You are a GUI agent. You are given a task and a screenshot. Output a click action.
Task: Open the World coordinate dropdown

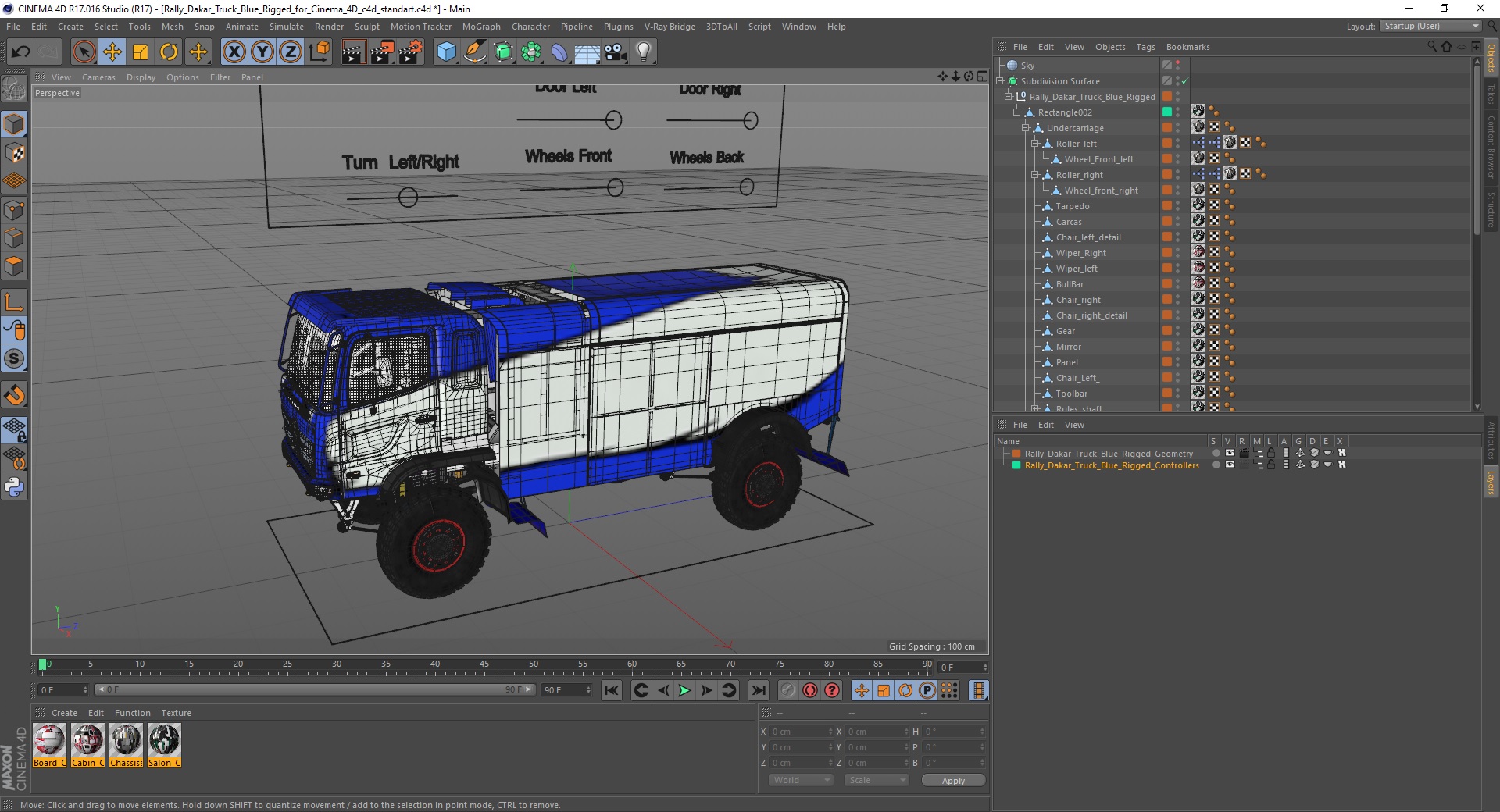800,780
